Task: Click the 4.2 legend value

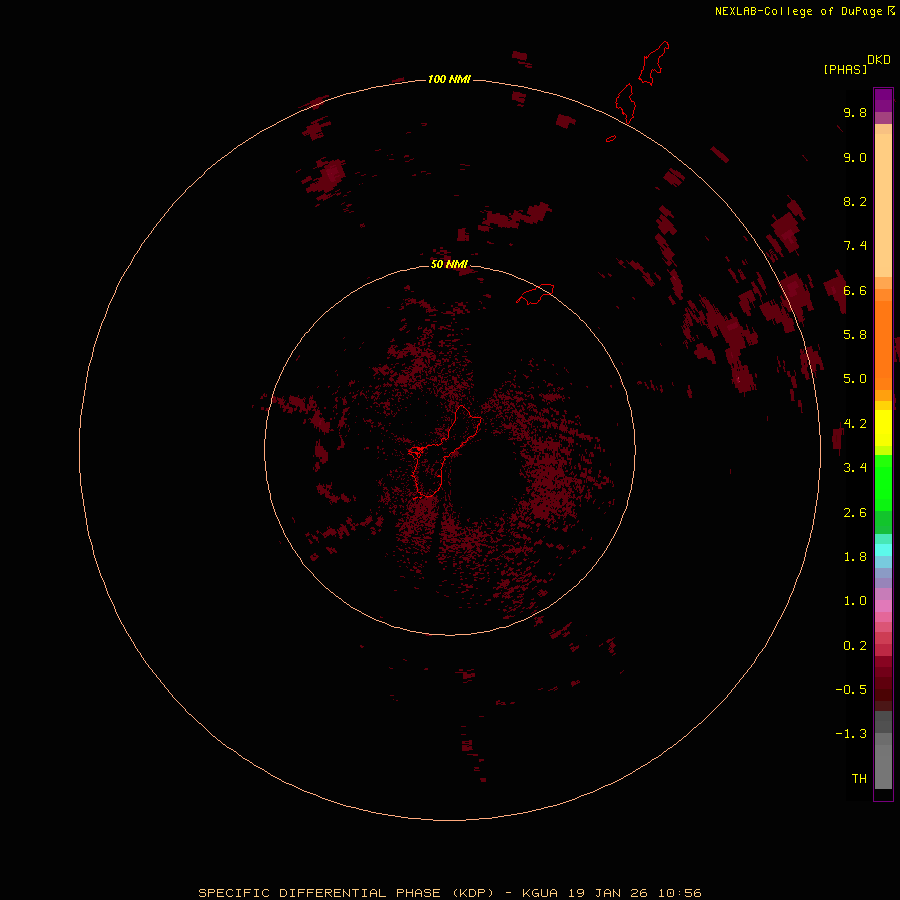Action: pyautogui.click(x=855, y=424)
